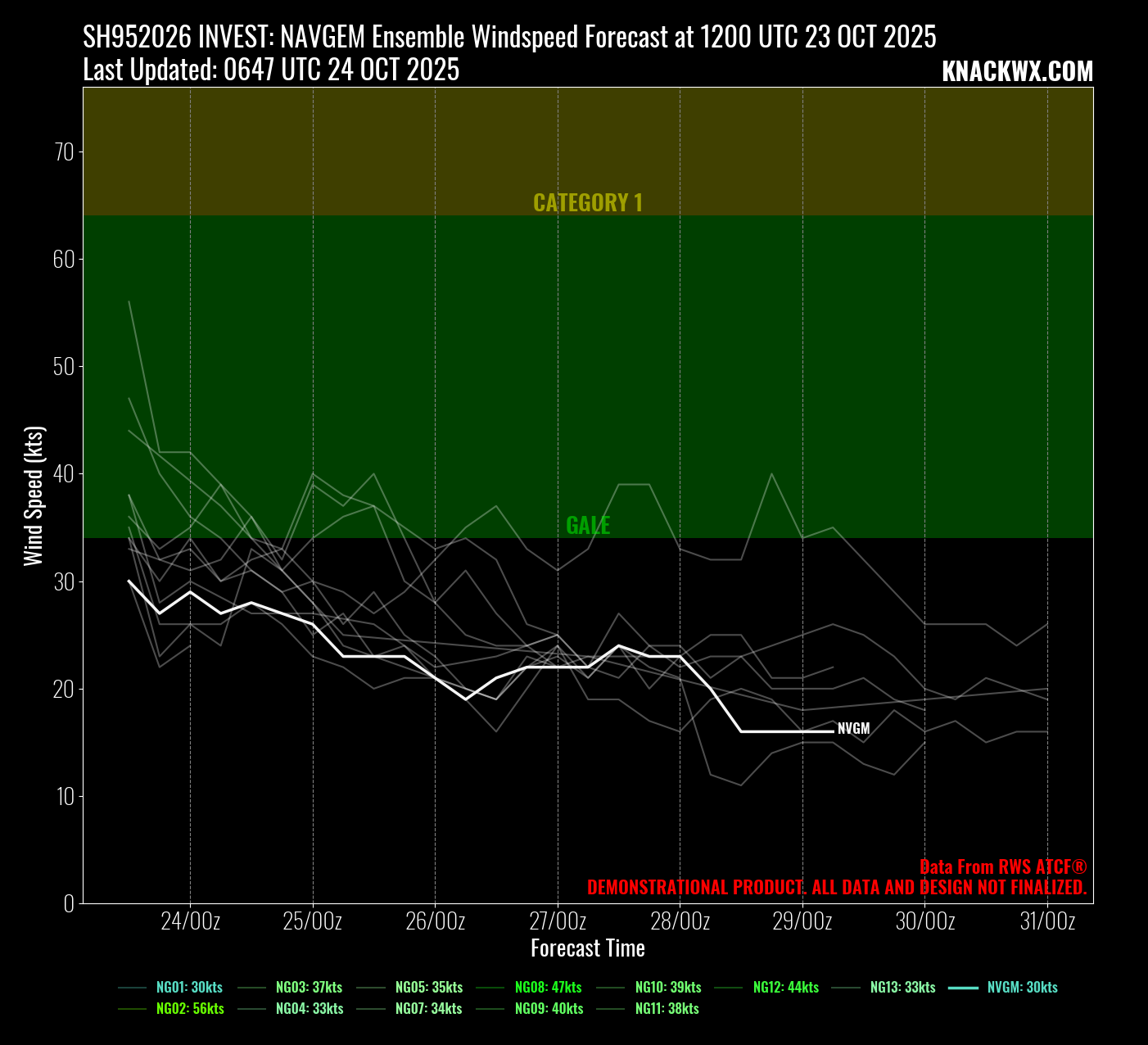Click the GALE threshold label
This screenshot has height=1045, width=1148.
click(x=588, y=526)
